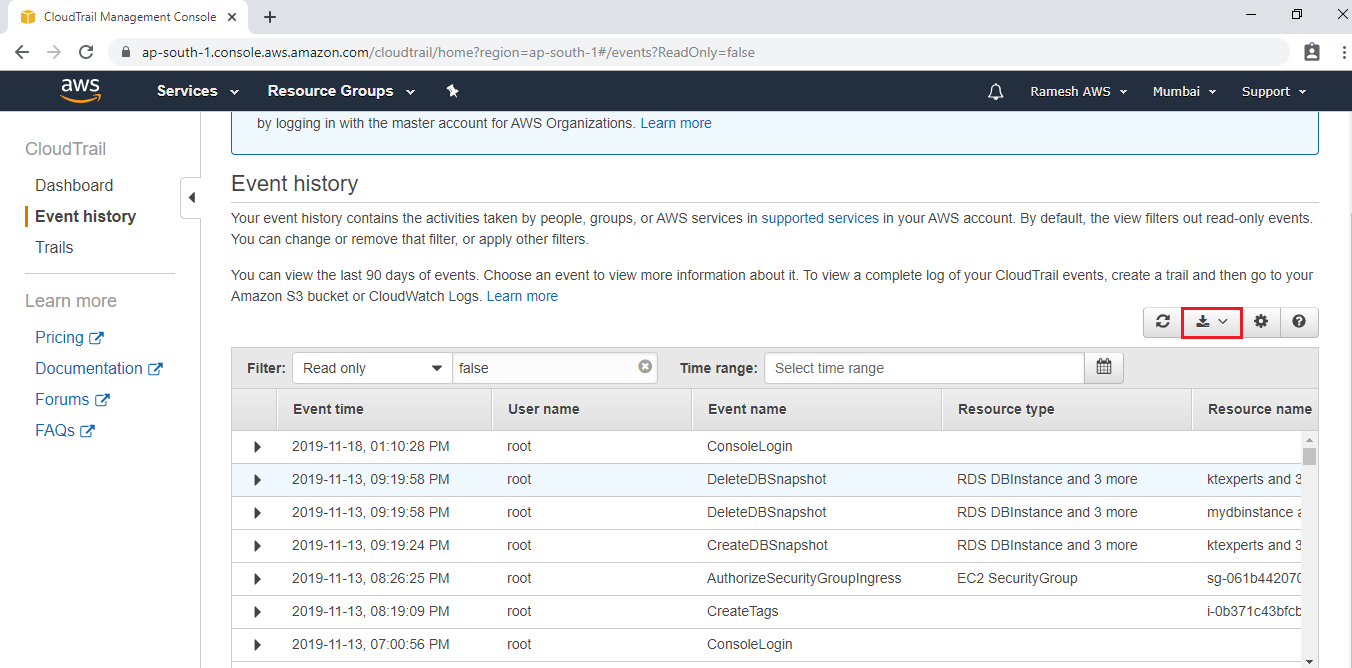Open the calendar icon for time range
Viewport: 1352px width, 668px height.
[1104, 368]
